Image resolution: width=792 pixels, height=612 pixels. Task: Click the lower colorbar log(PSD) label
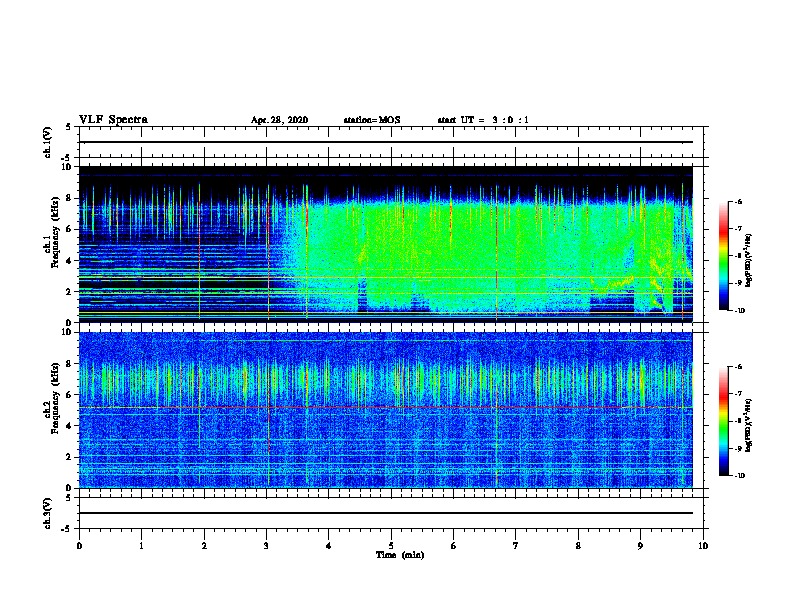point(748,425)
